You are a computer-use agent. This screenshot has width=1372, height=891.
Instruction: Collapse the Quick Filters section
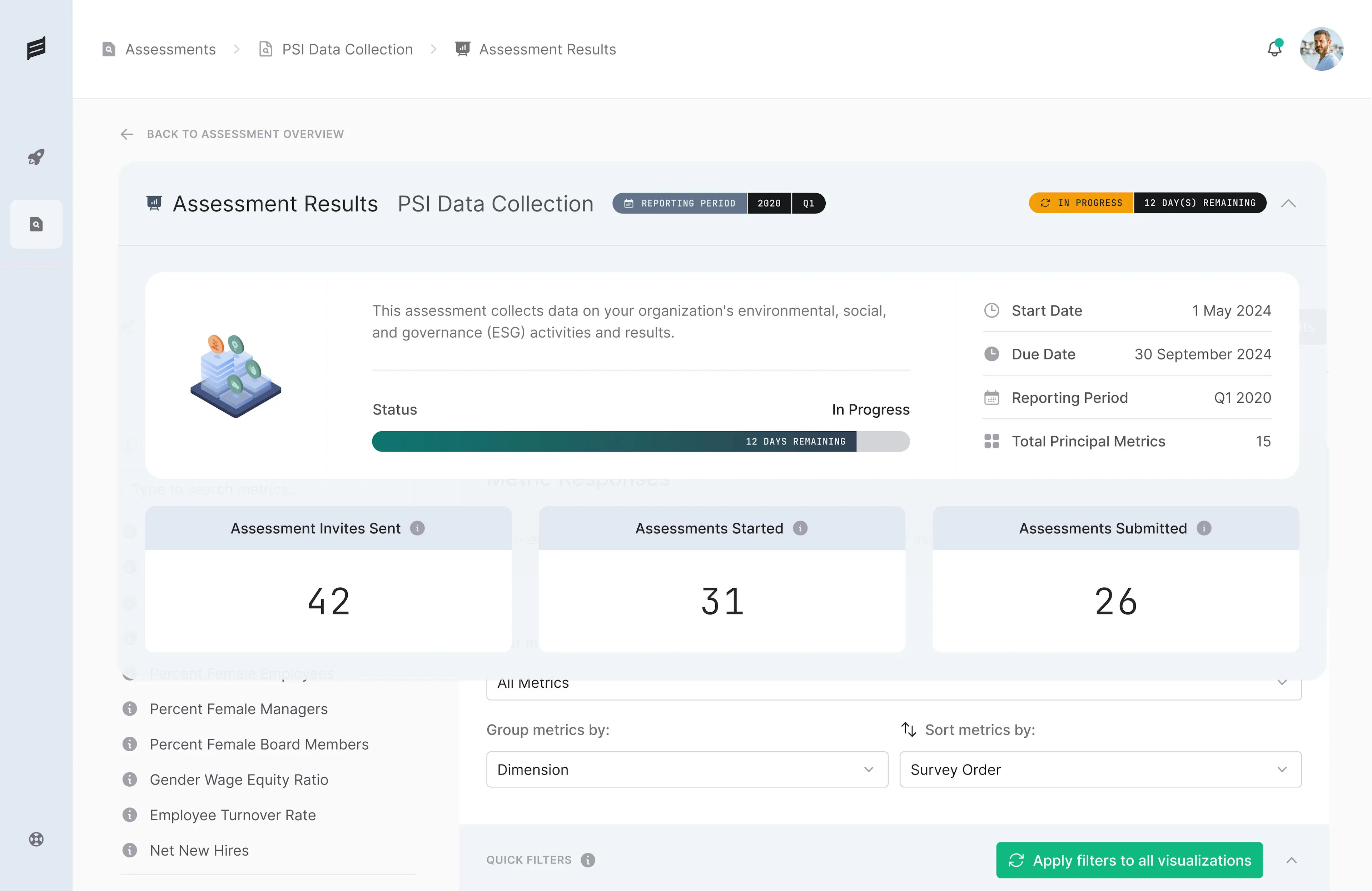[x=1291, y=860]
